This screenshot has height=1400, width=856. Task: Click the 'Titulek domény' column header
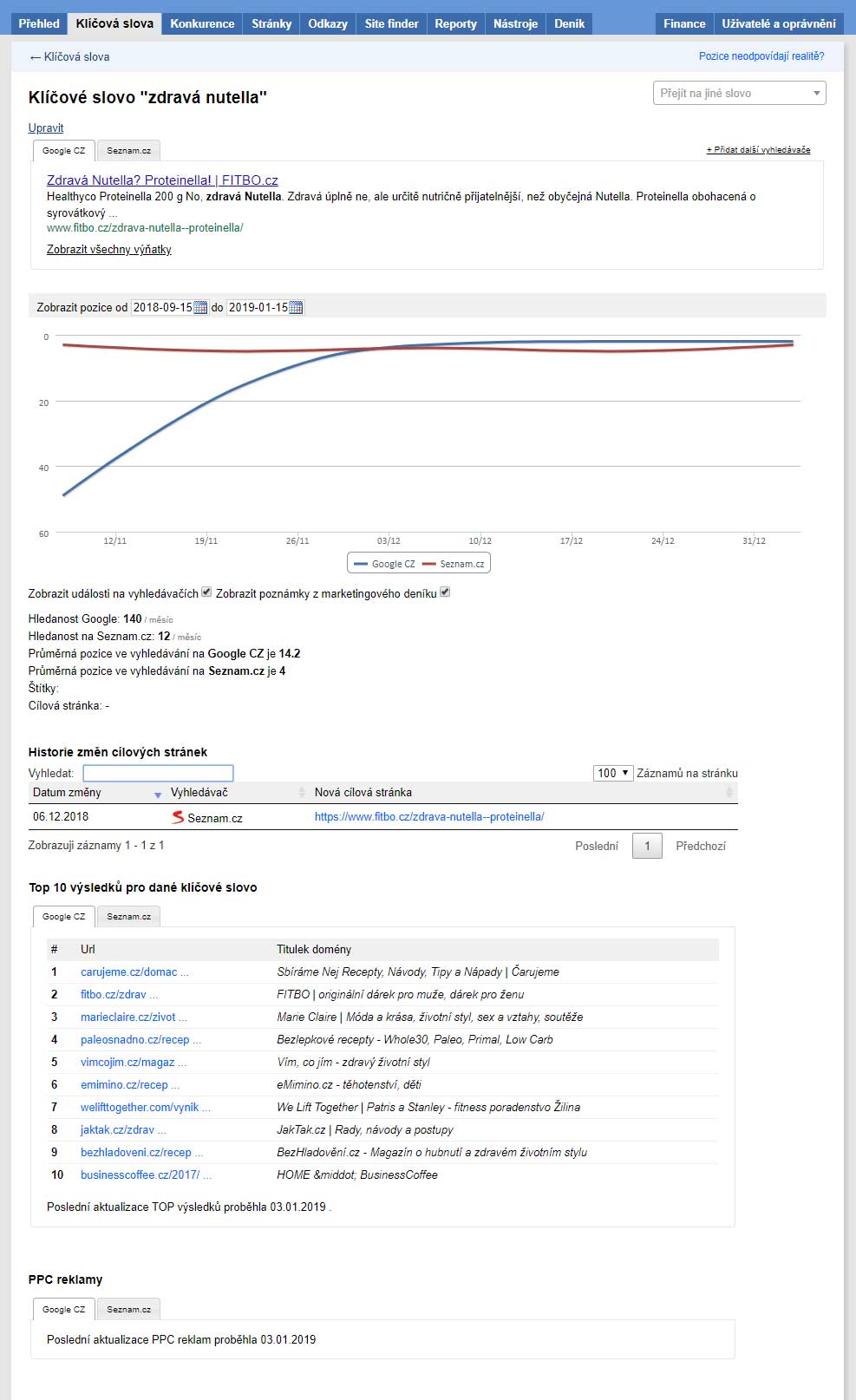pyautogui.click(x=314, y=949)
